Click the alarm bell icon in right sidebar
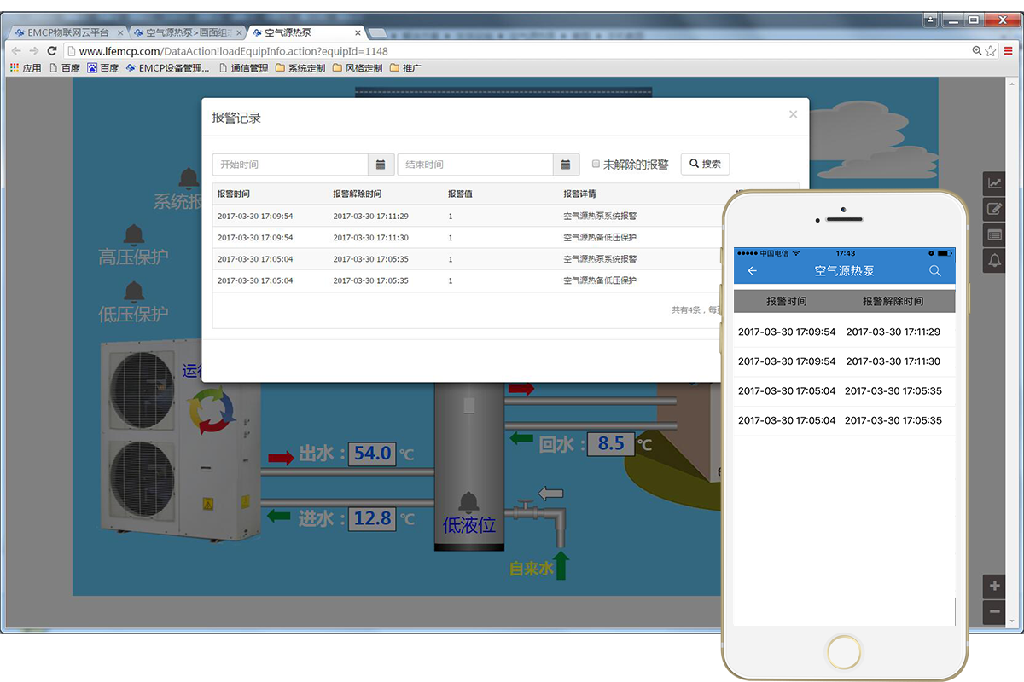The width and height of the screenshot is (1024, 682). 994,261
